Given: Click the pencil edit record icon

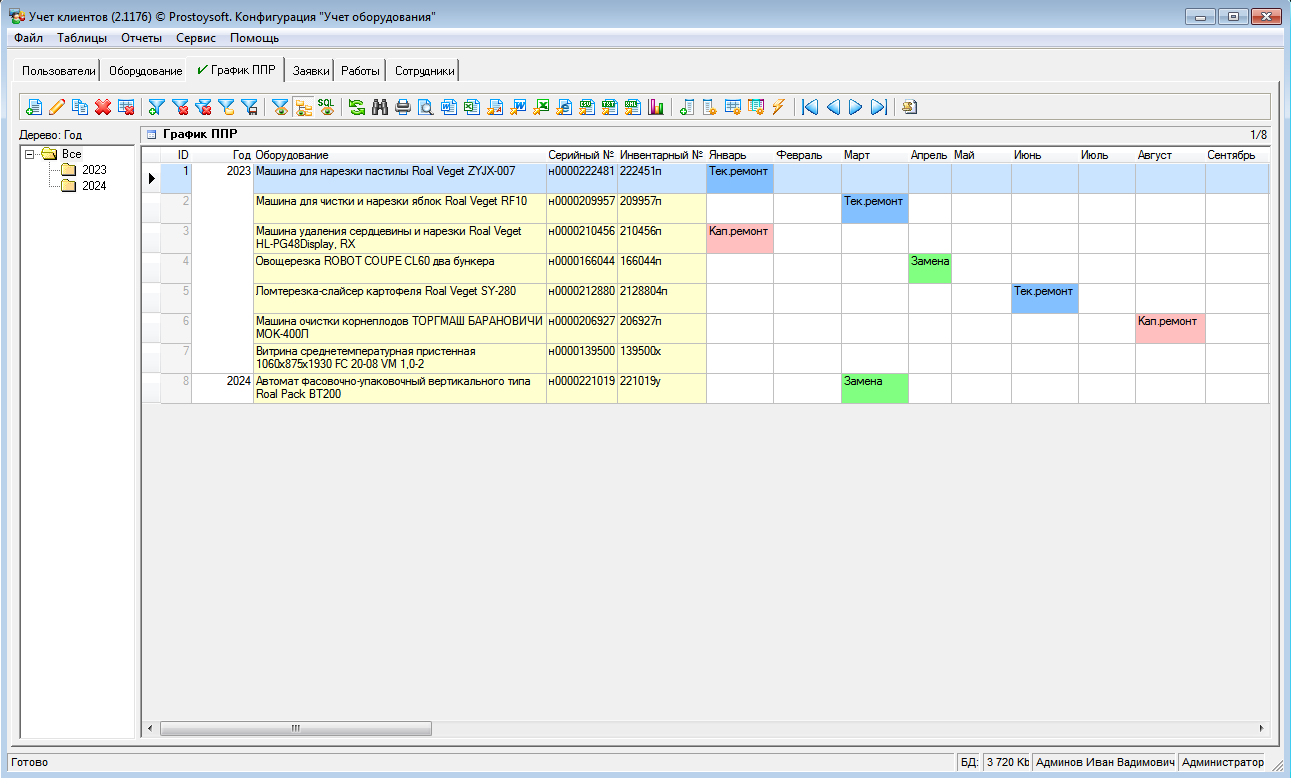Looking at the screenshot, I should coord(56,107).
